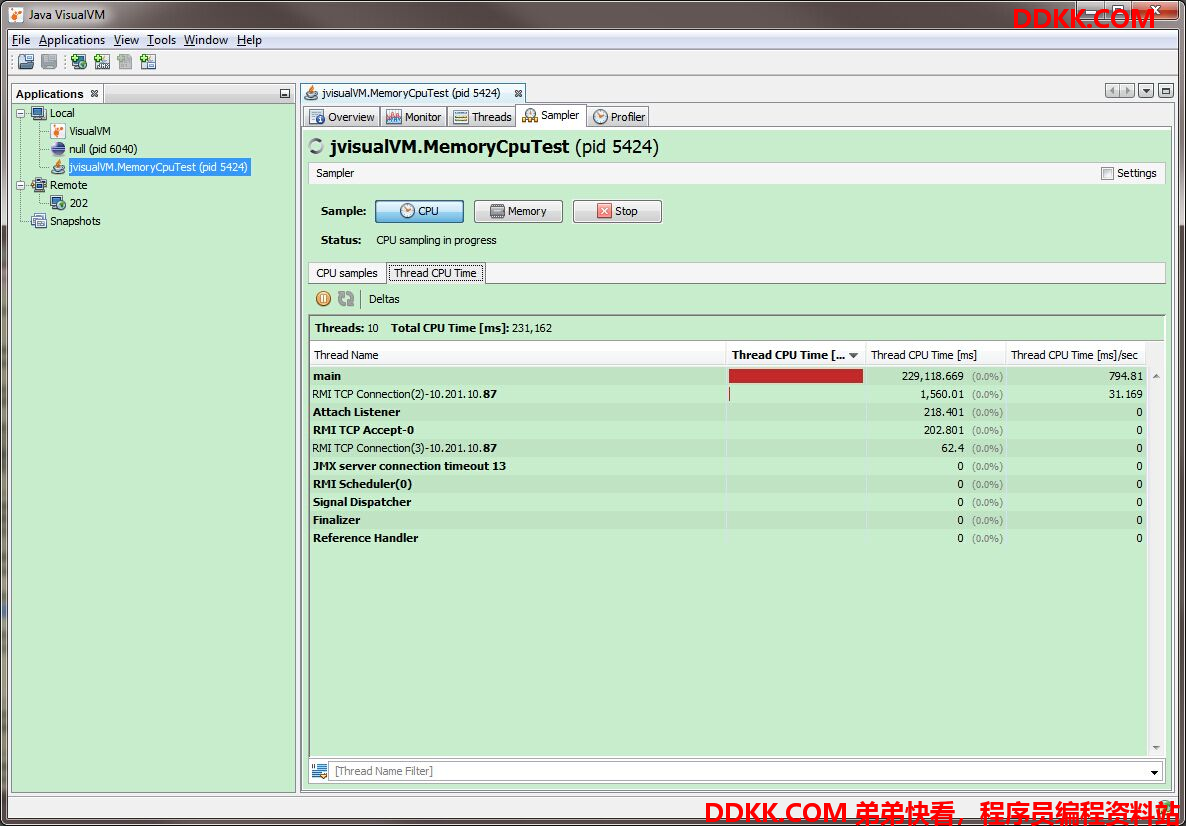Switch to the Monitor tab

click(413, 116)
